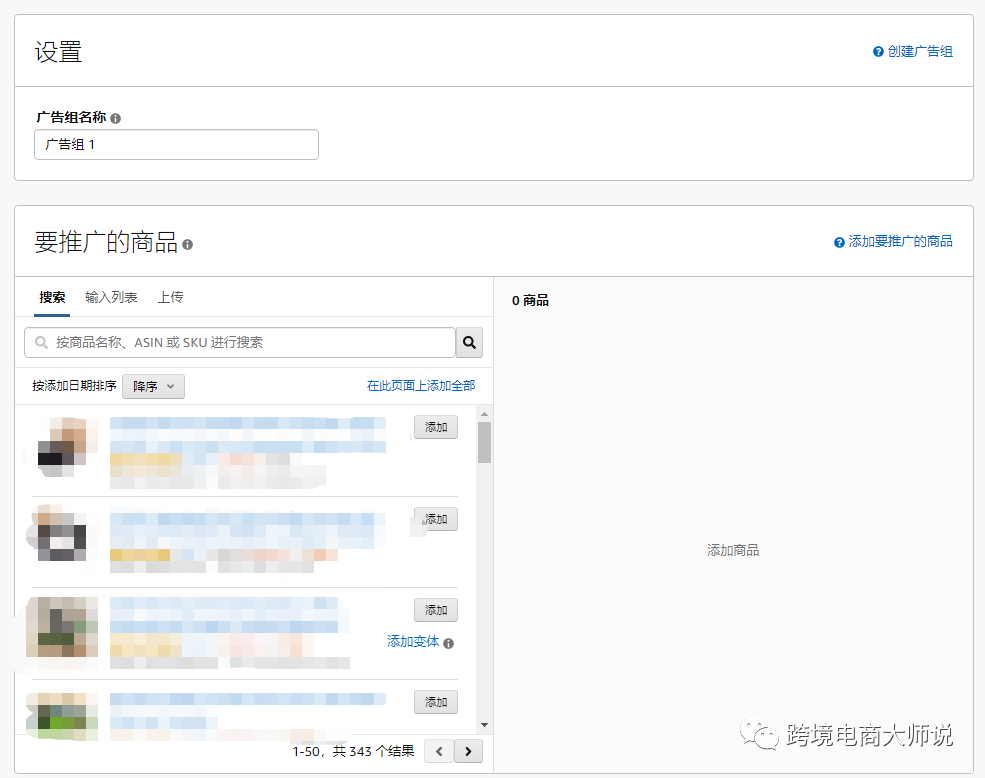The image size is (985, 778).
Task: Click the 广告组 1 name input field
Action: (176, 144)
